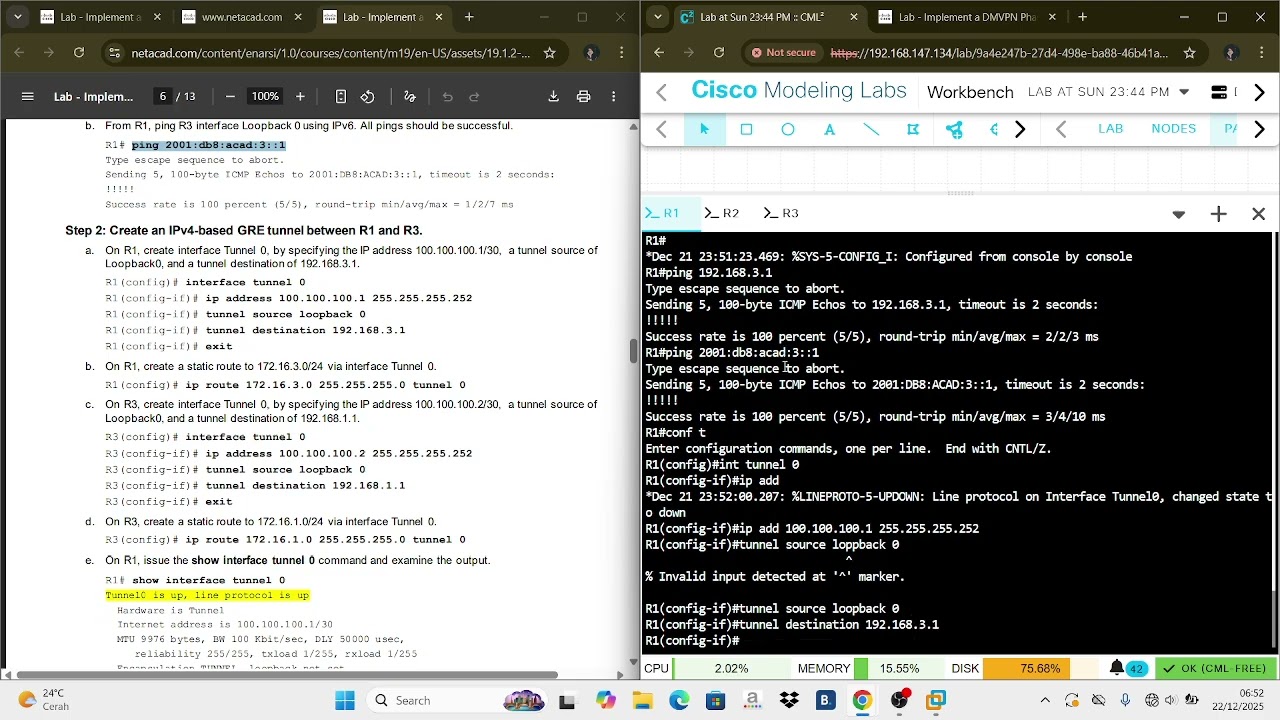Open tab search dropdown in netacad window
Image resolution: width=1280 pixels, height=720 pixels.
[18, 17]
